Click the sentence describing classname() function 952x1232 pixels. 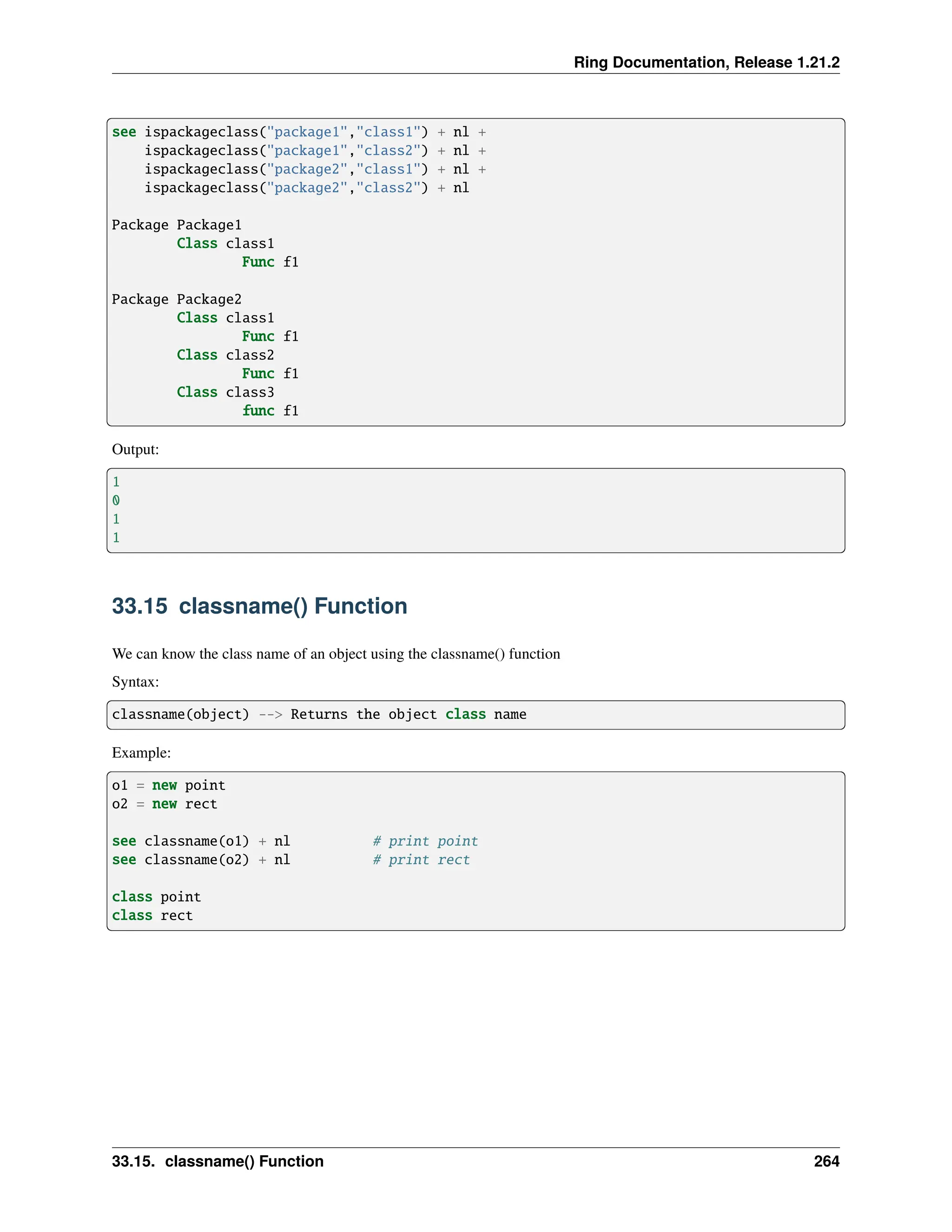[x=336, y=654]
